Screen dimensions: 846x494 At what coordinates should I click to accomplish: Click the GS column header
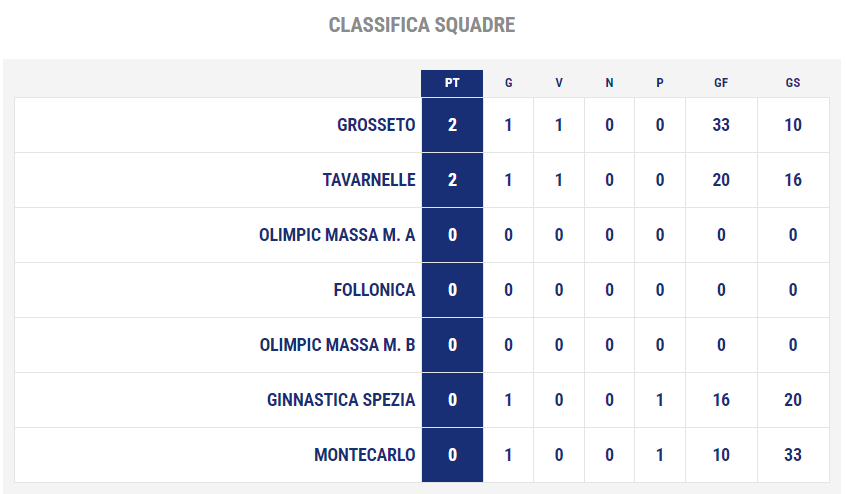(x=793, y=83)
